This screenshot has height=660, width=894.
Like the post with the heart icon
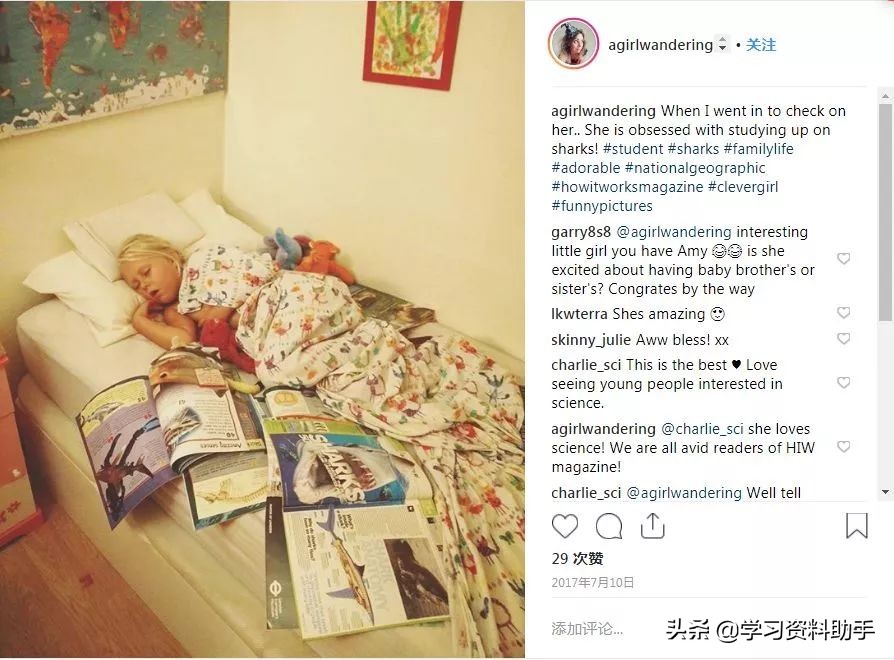[x=565, y=525]
